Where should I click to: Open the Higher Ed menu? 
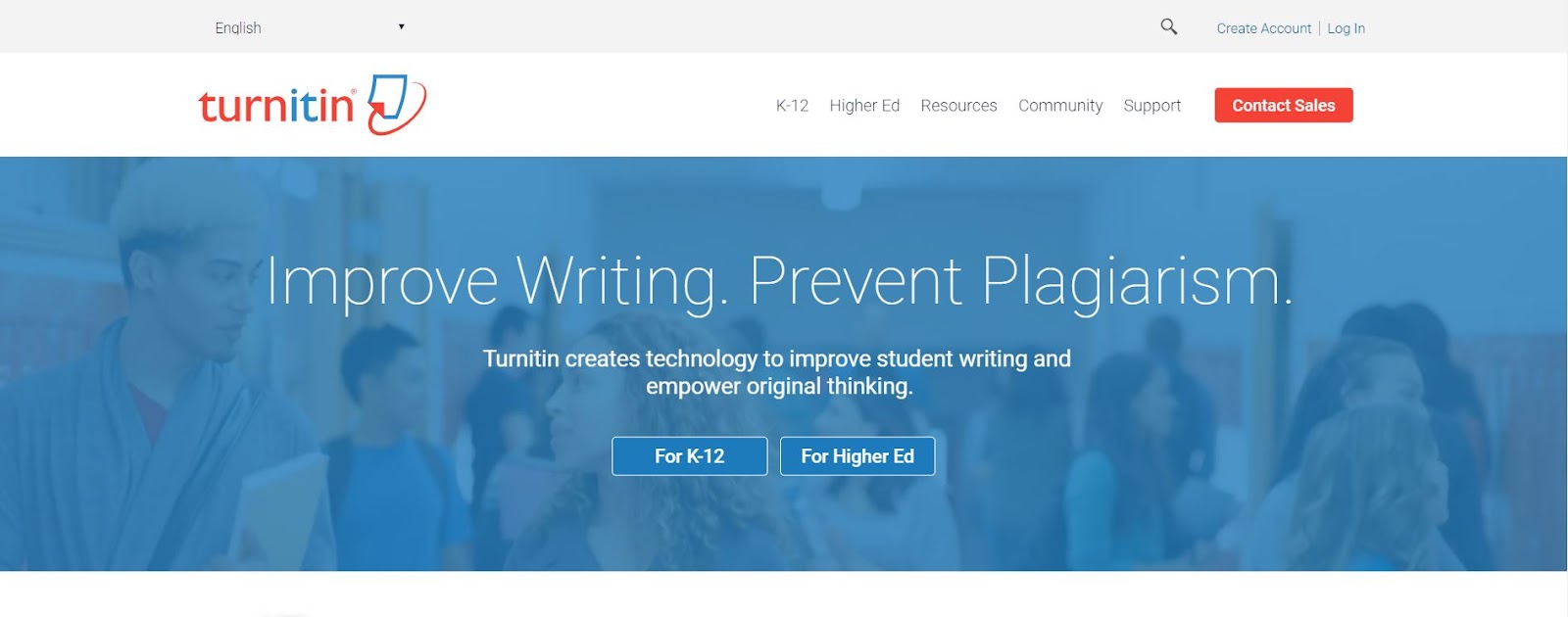pos(864,106)
